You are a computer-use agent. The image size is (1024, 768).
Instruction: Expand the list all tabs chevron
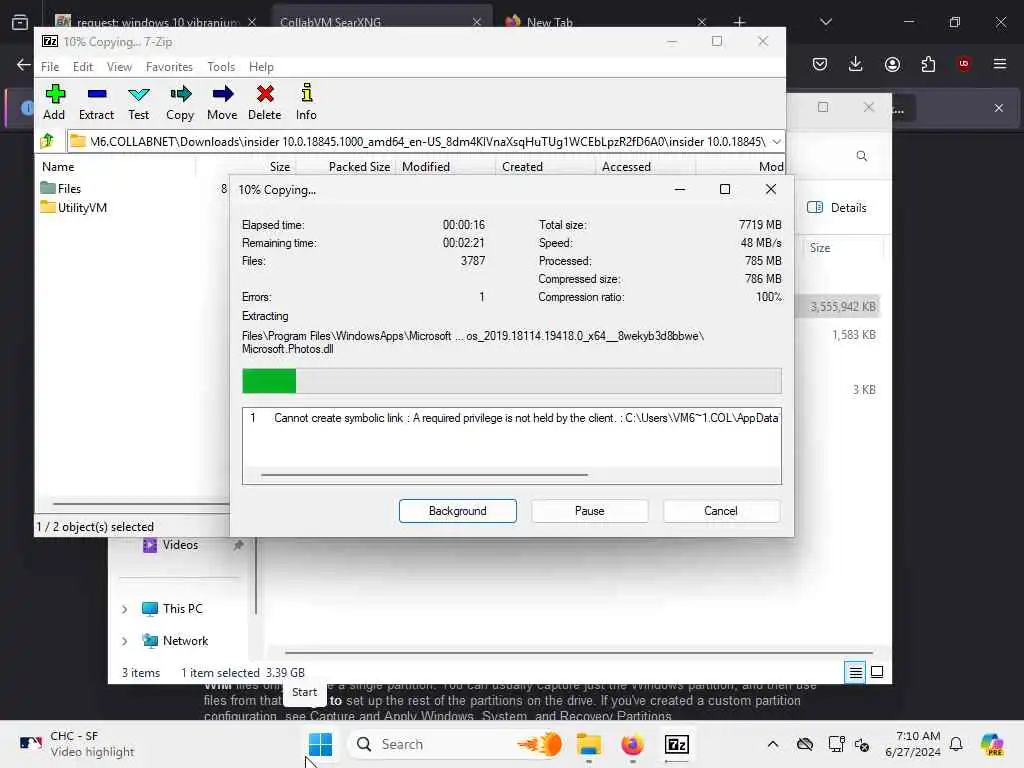[825, 22]
